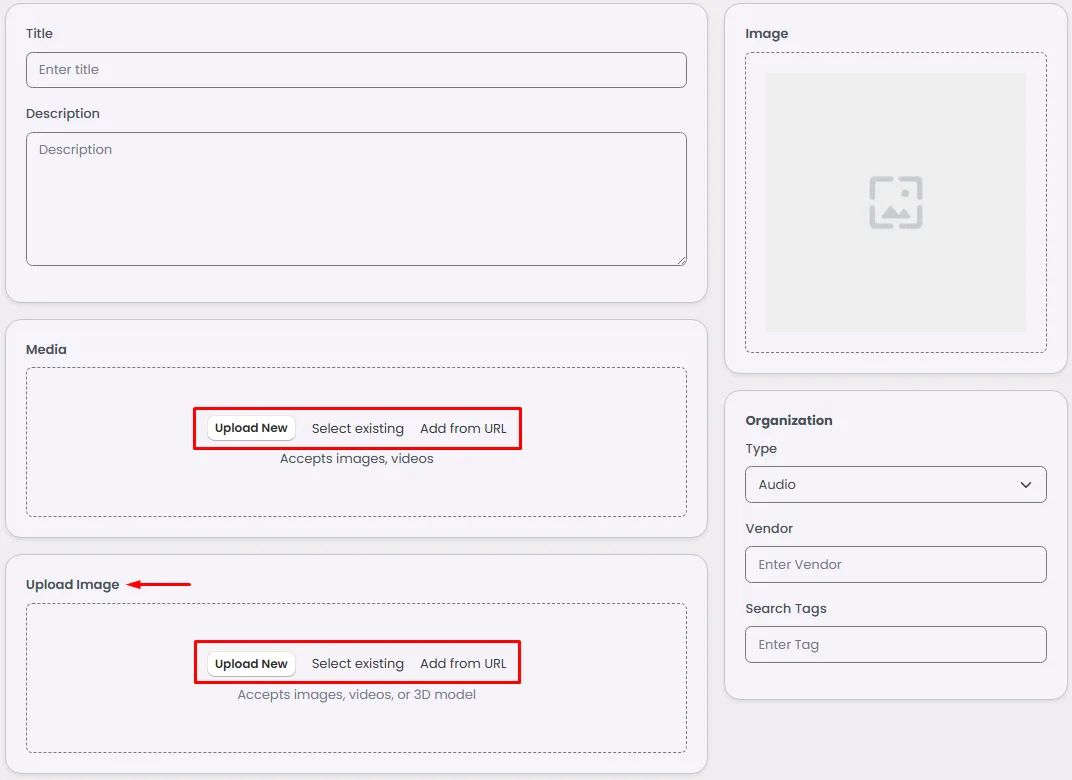Click the Enter Tag input field
This screenshot has width=1072, height=780.
(896, 645)
